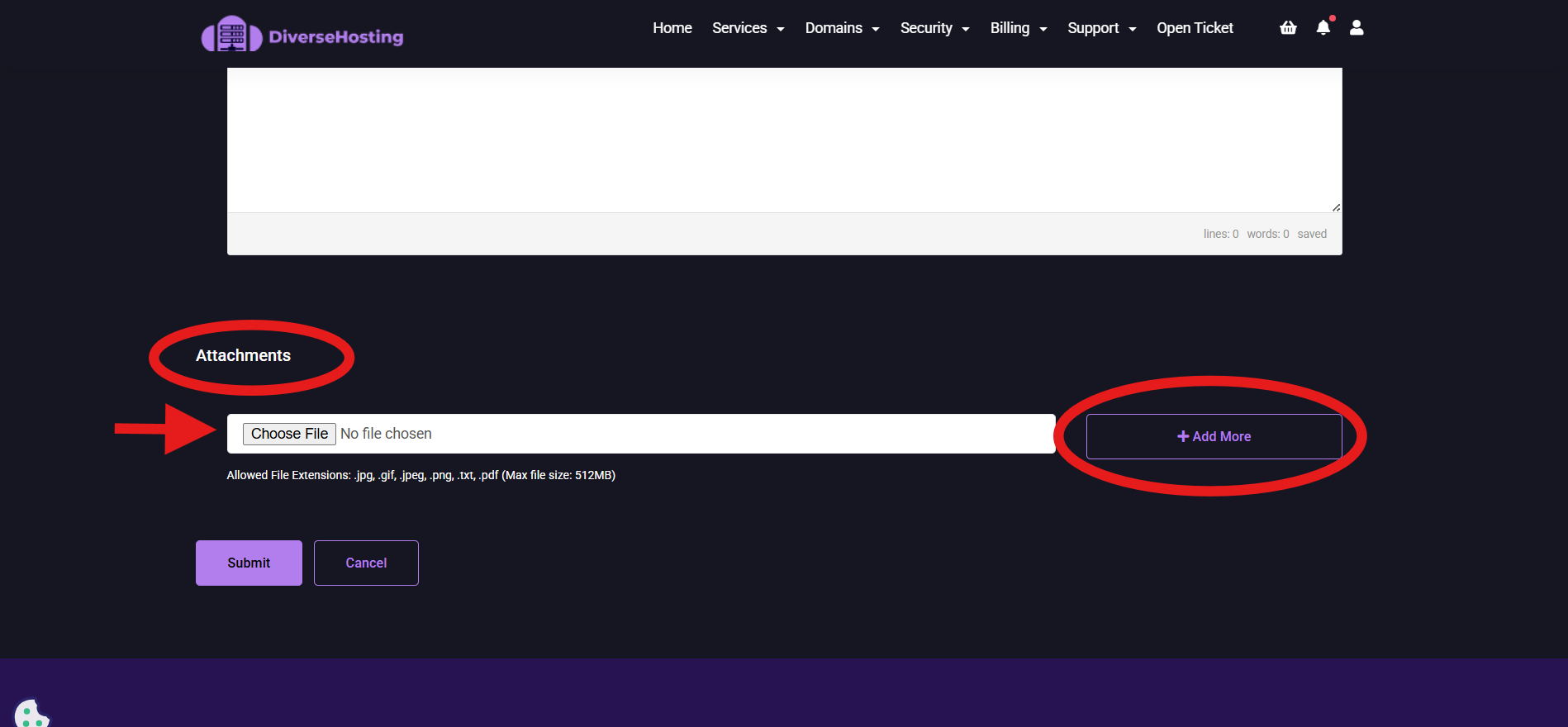The width and height of the screenshot is (1568, 727).
Task: Click the DiverseHosting server logo
Action: [232, 35]
